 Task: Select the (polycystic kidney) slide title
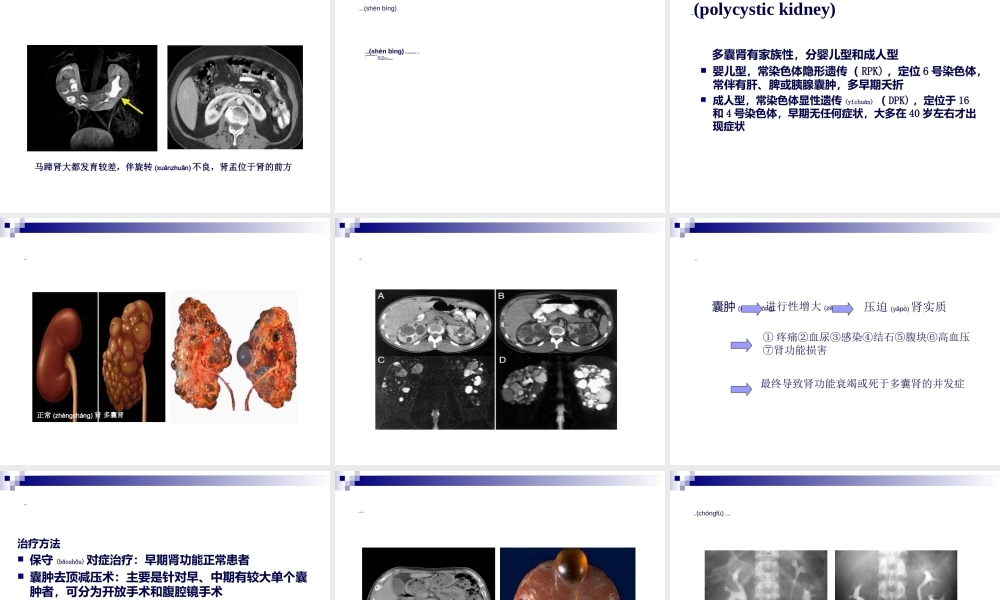(765, 10)
